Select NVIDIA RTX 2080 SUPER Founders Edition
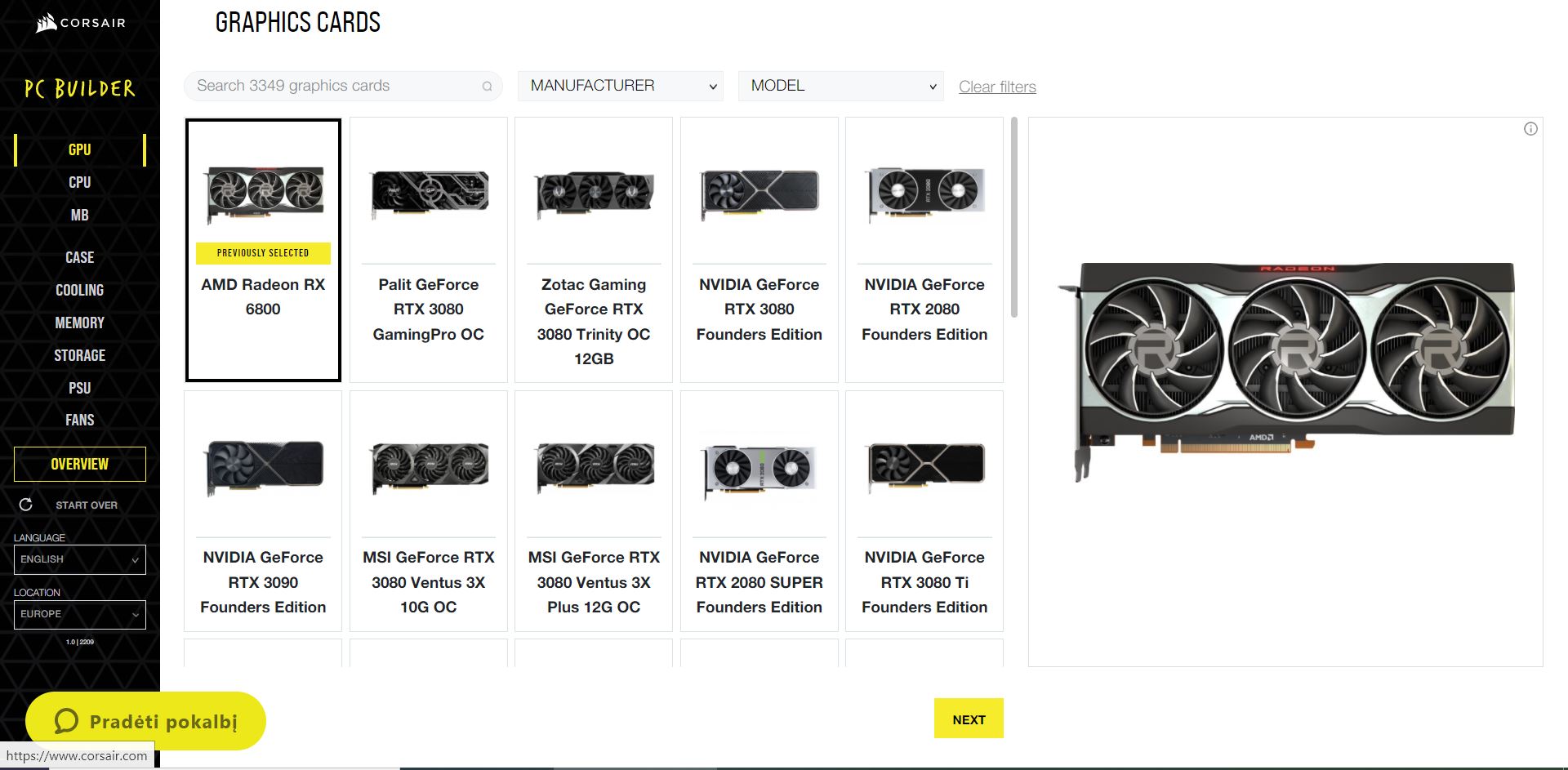Screen dimensions: 1568x770 (x=759, y=511)
